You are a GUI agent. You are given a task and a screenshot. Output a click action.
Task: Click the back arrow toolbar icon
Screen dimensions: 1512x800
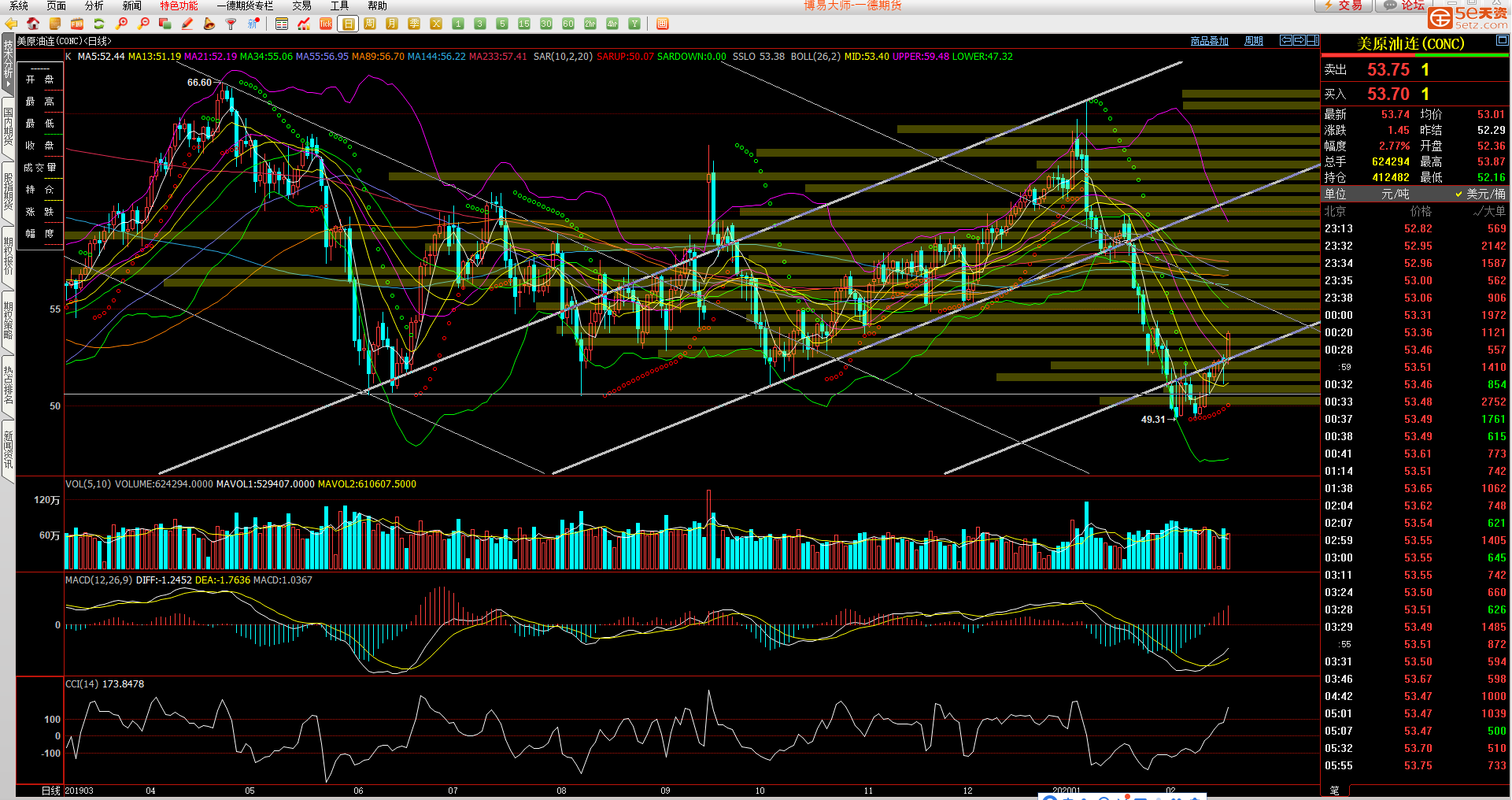11,24
